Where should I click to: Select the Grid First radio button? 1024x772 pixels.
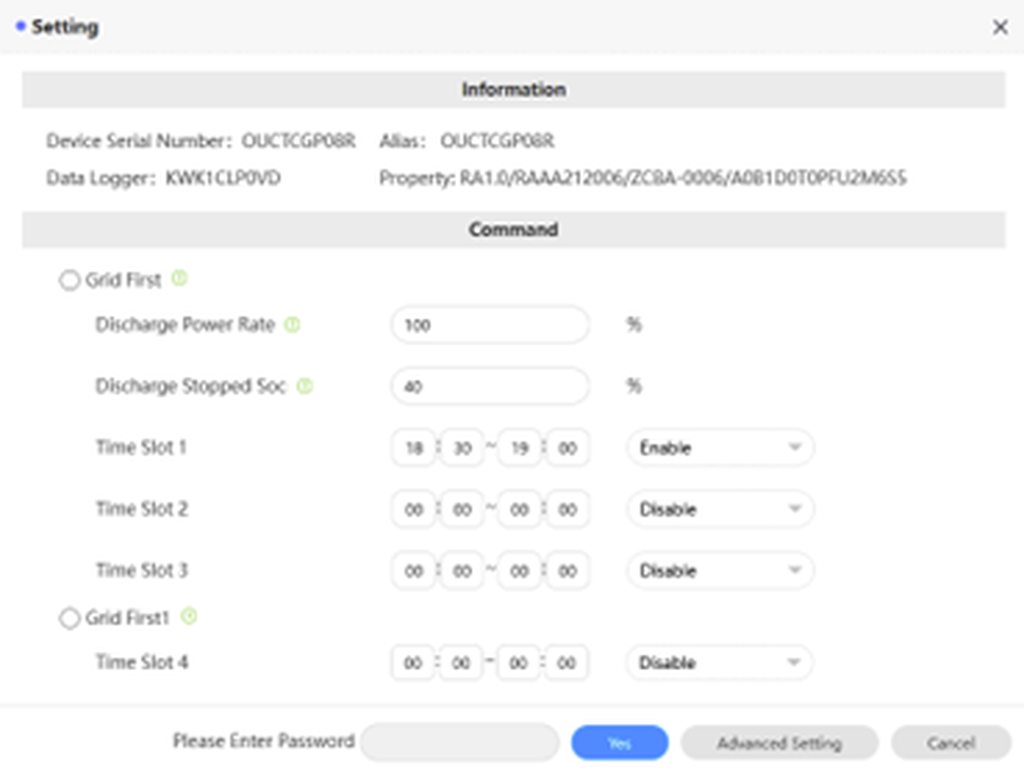[69, 281]
